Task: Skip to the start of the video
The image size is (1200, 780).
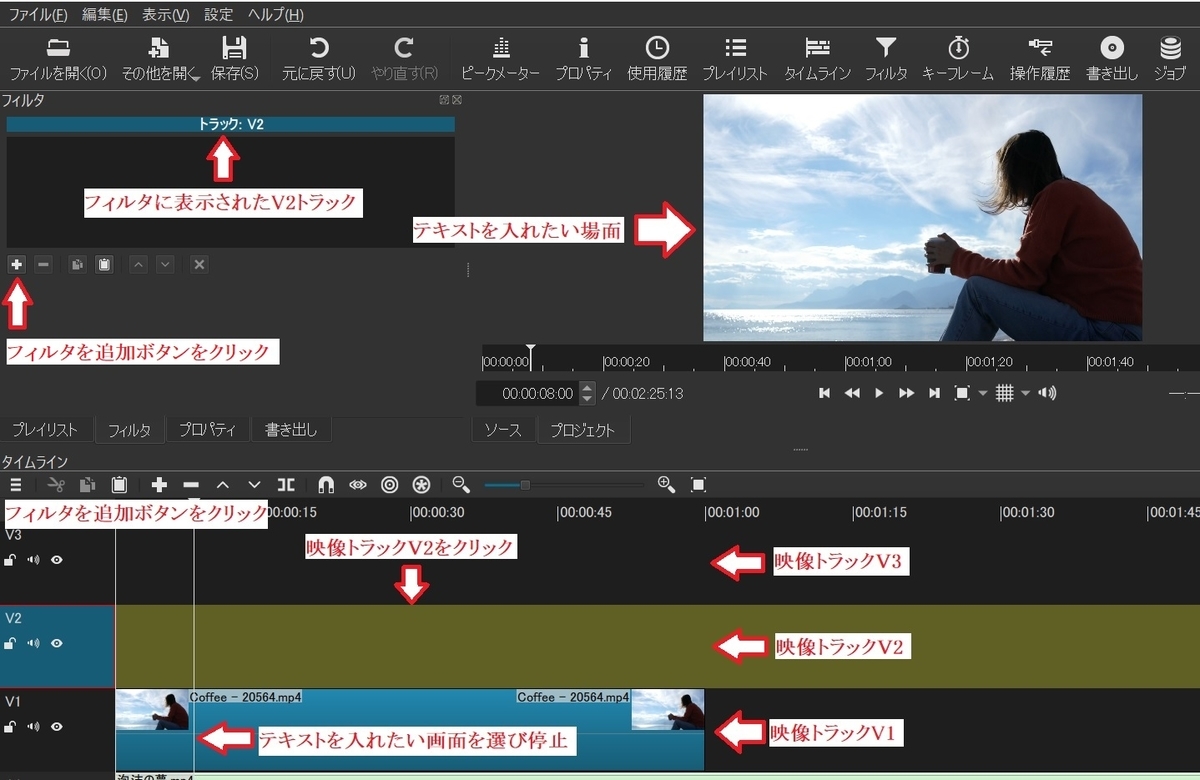Action: [824, 393]
